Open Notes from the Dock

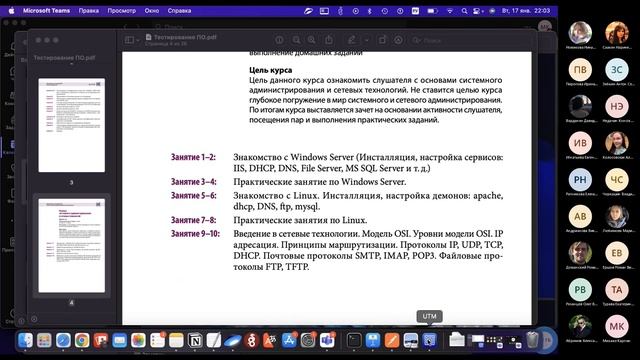pyautogui.click(x=176, y=340)
